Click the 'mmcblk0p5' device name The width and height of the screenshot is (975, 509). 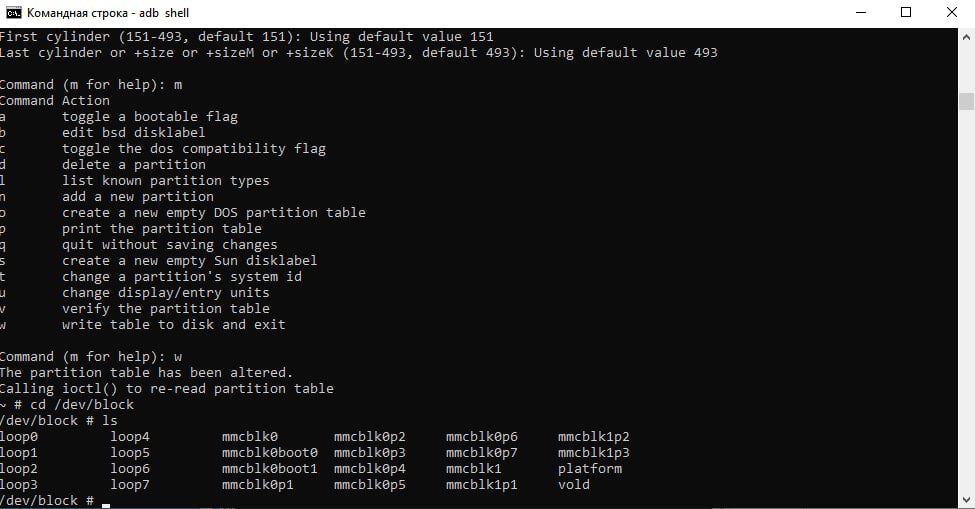pos(369,484)
